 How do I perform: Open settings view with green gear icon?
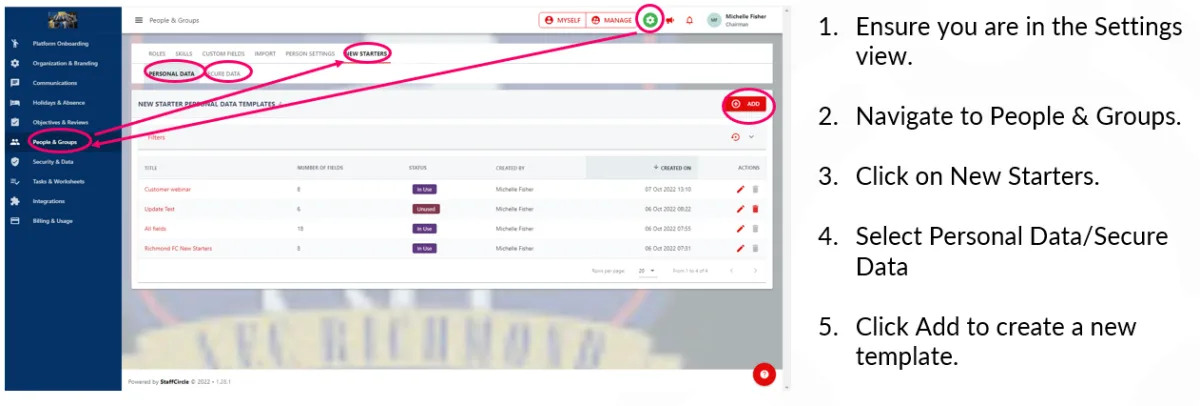[651, 20]
